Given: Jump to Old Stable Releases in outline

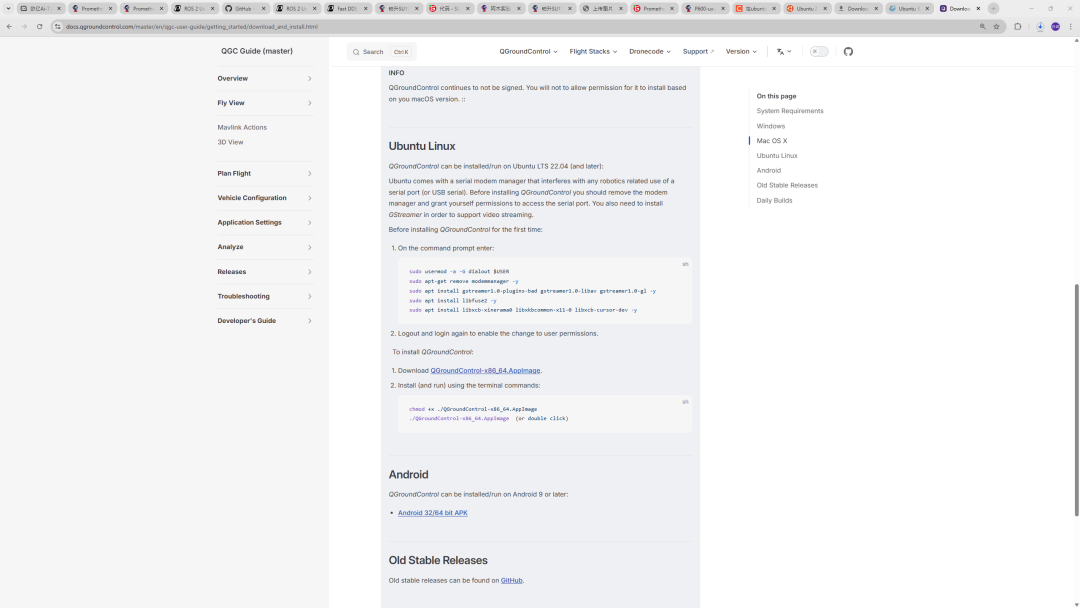Looking at the screenshot, I should tap(787, 185).
